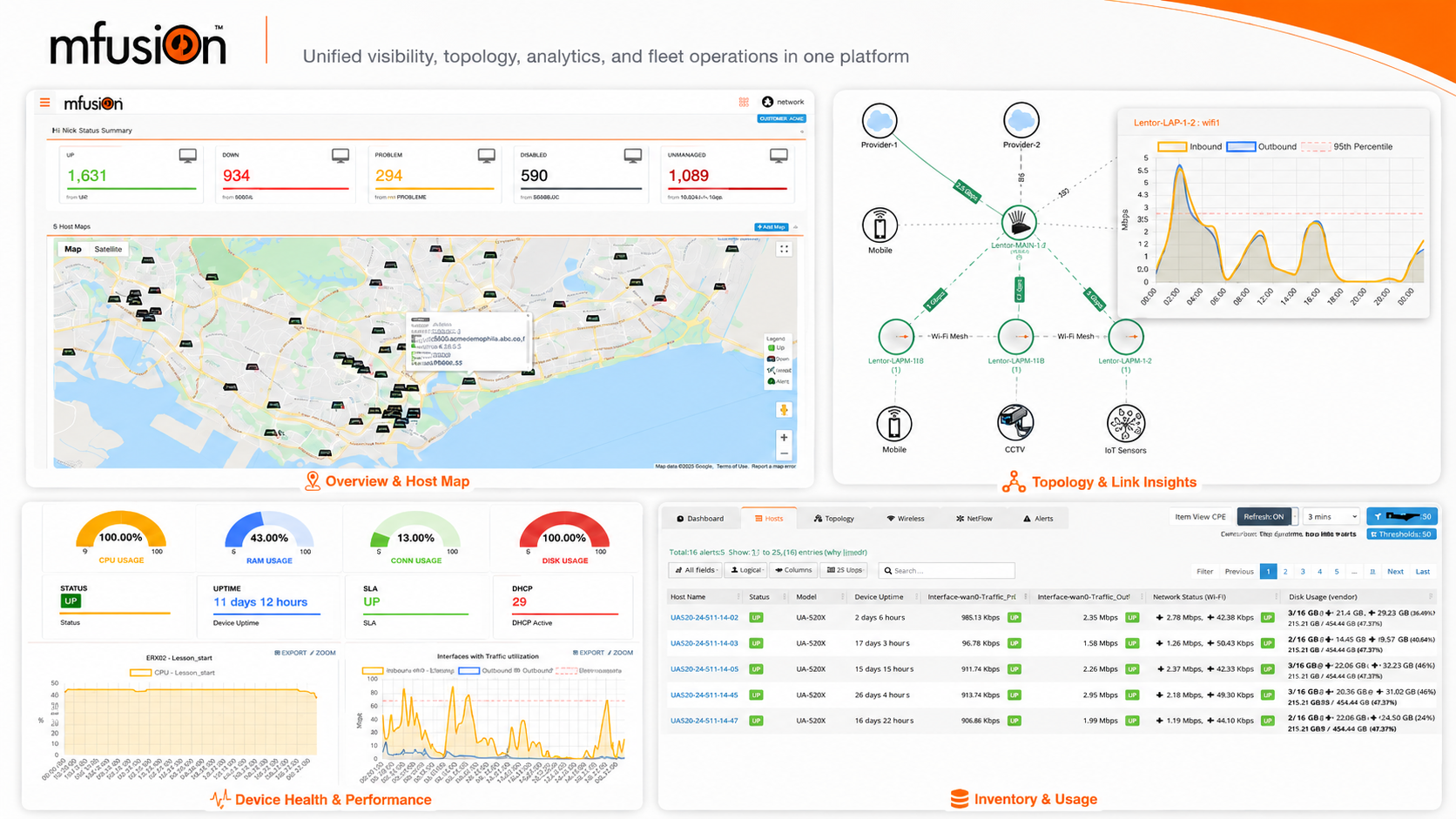Screen dimensions: 1456x819
Task: Go to hosts table page 3
Action: tap(1303, 572)
